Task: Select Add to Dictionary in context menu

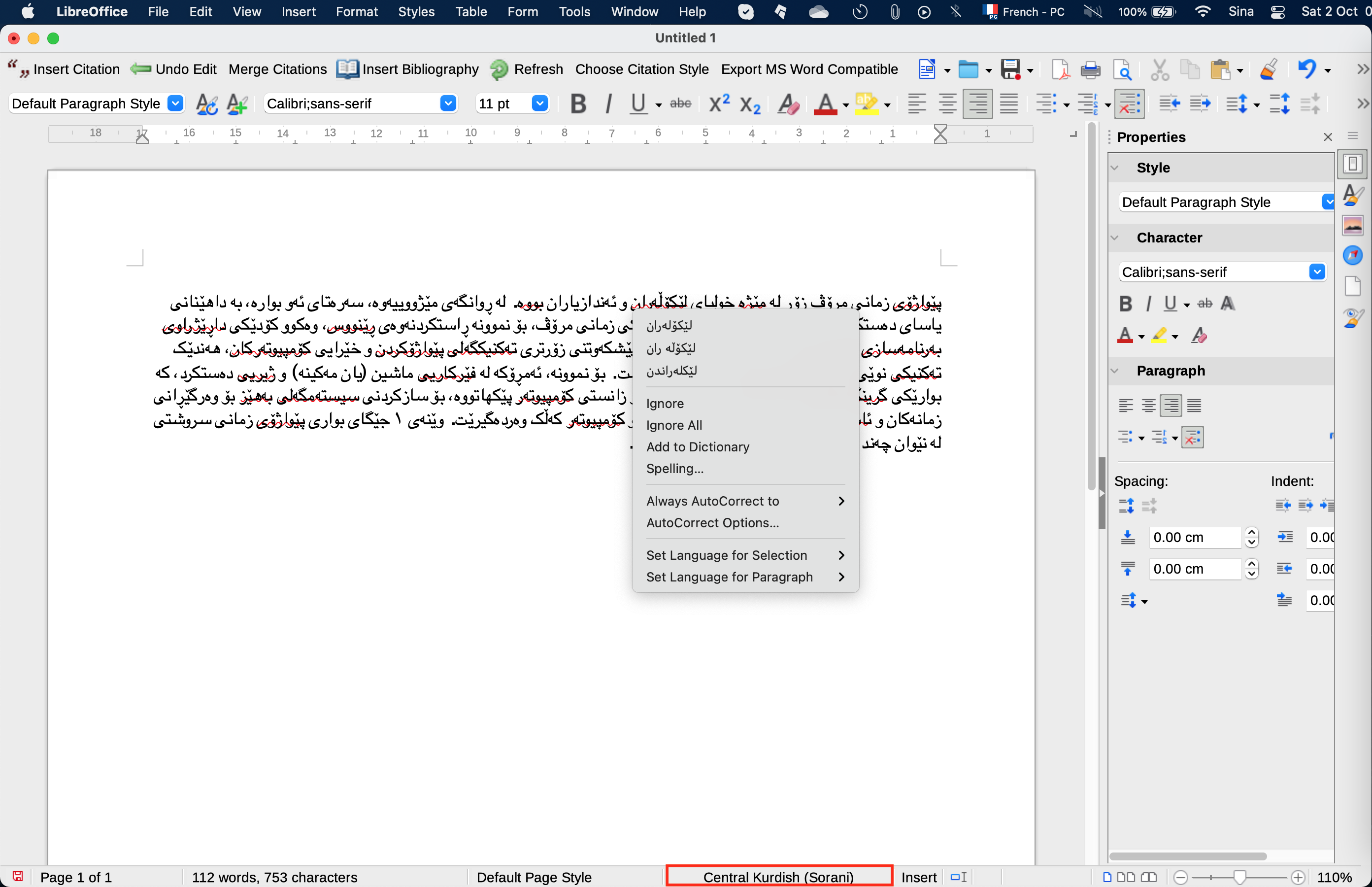Action: pyautogui.click(x=697, y=447)
